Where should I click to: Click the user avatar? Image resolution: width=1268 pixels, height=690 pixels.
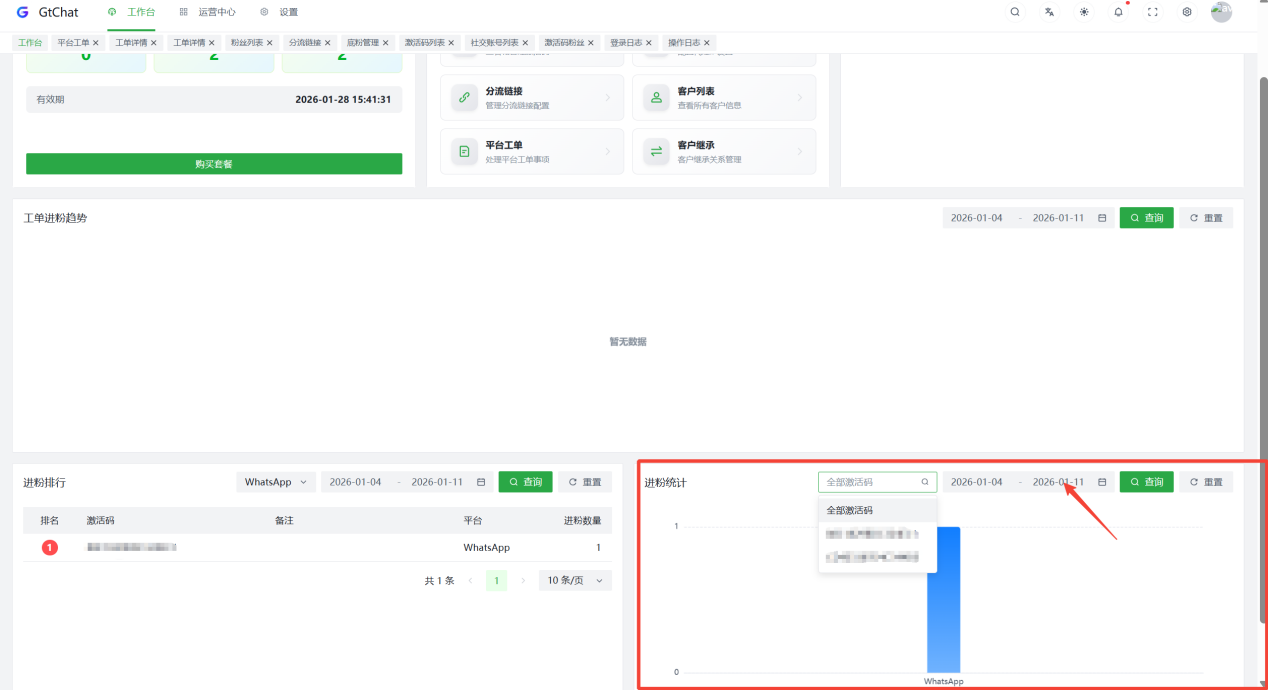[1221, 12]
